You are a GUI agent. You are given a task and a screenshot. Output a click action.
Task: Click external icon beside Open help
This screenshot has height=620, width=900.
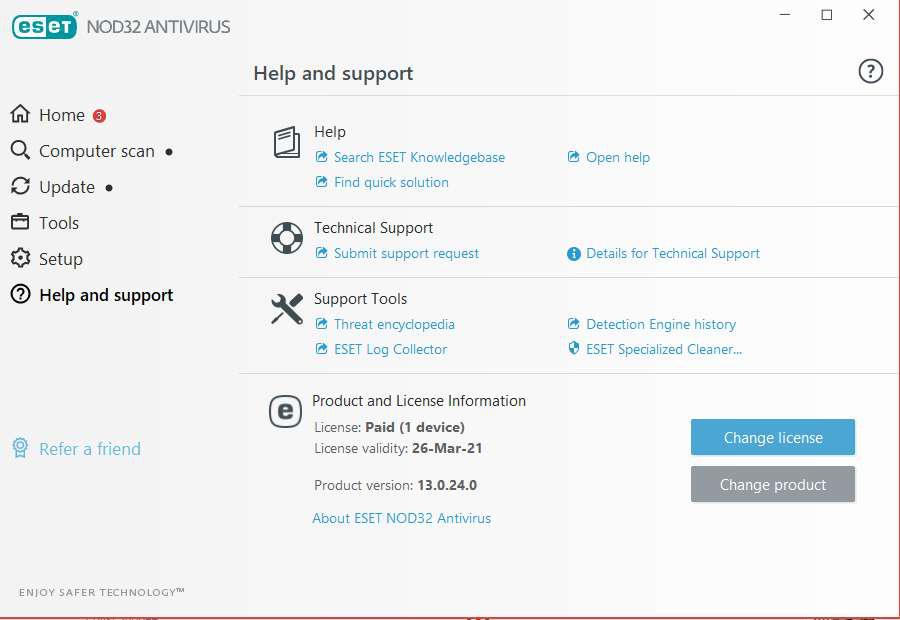pos(573,157)
